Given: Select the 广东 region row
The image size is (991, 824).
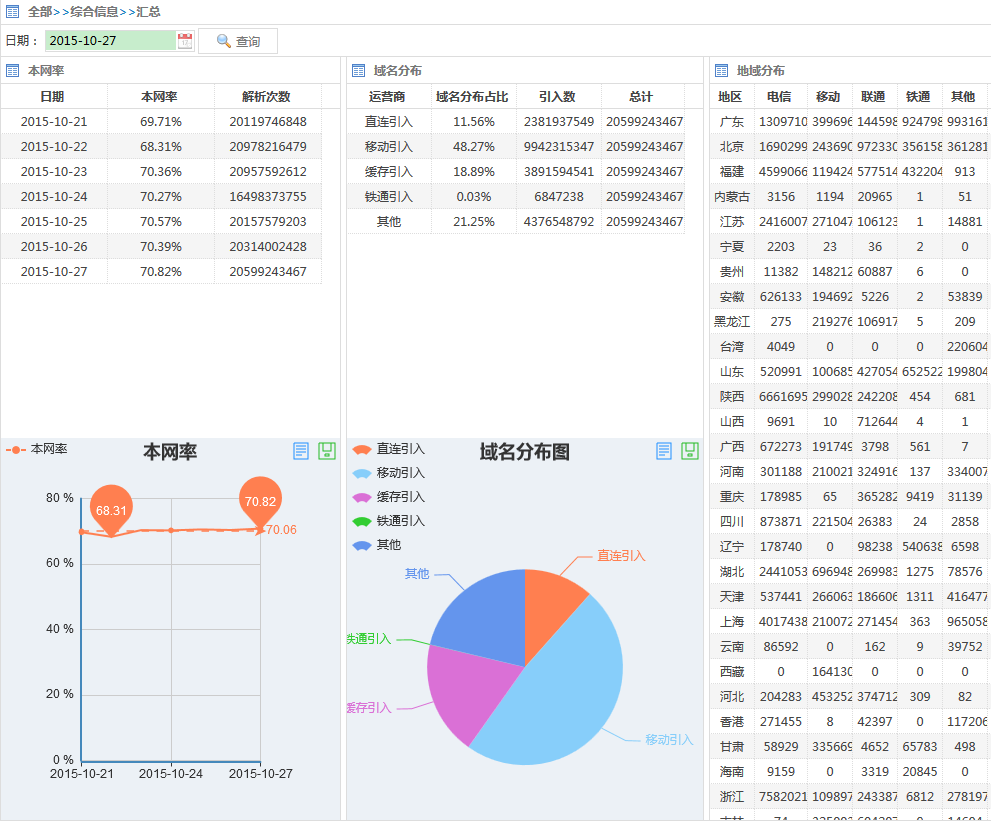Looking at the screenshot, I should (x=849, y=121).
